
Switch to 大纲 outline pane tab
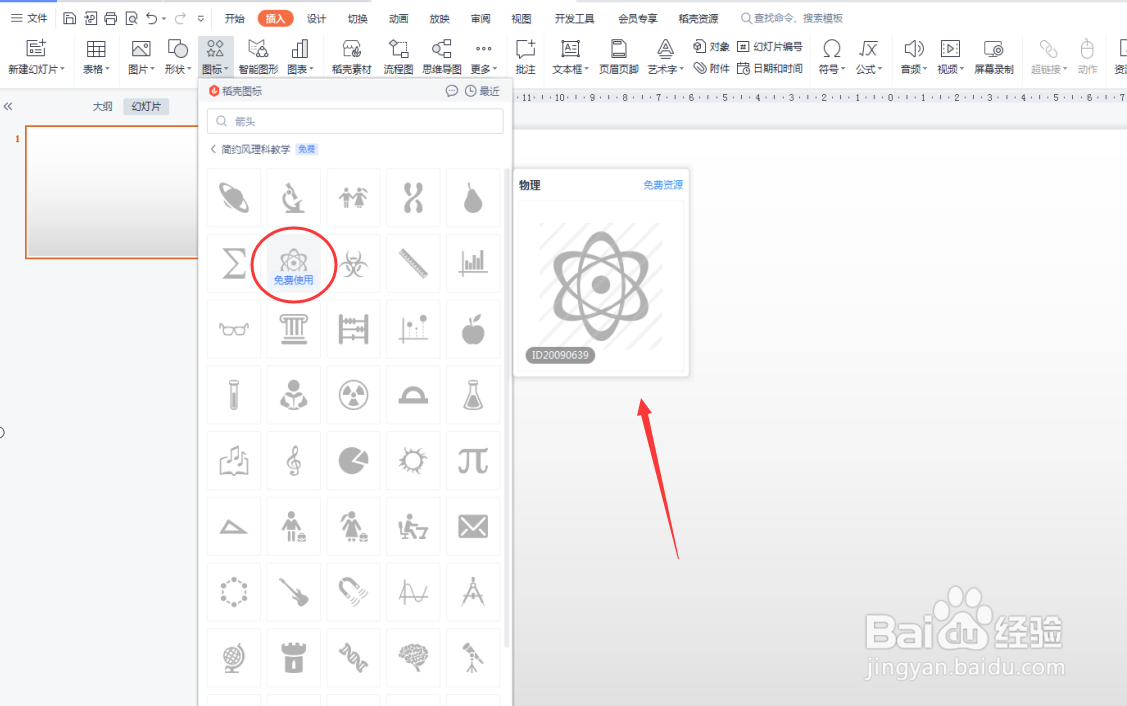pyautogui.click(x=102, y=106)
